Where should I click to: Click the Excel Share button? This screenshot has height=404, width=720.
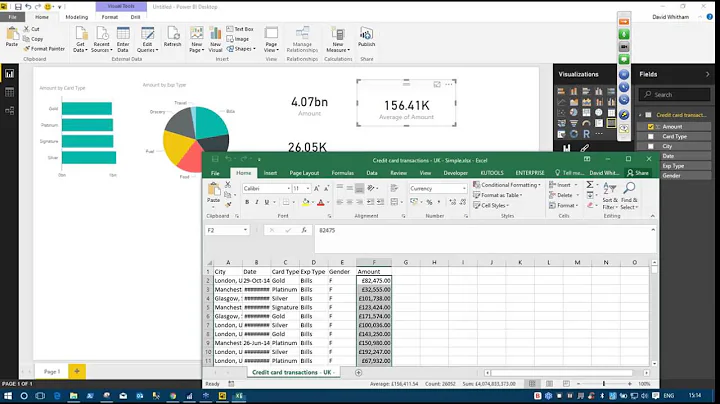(638, 173)
